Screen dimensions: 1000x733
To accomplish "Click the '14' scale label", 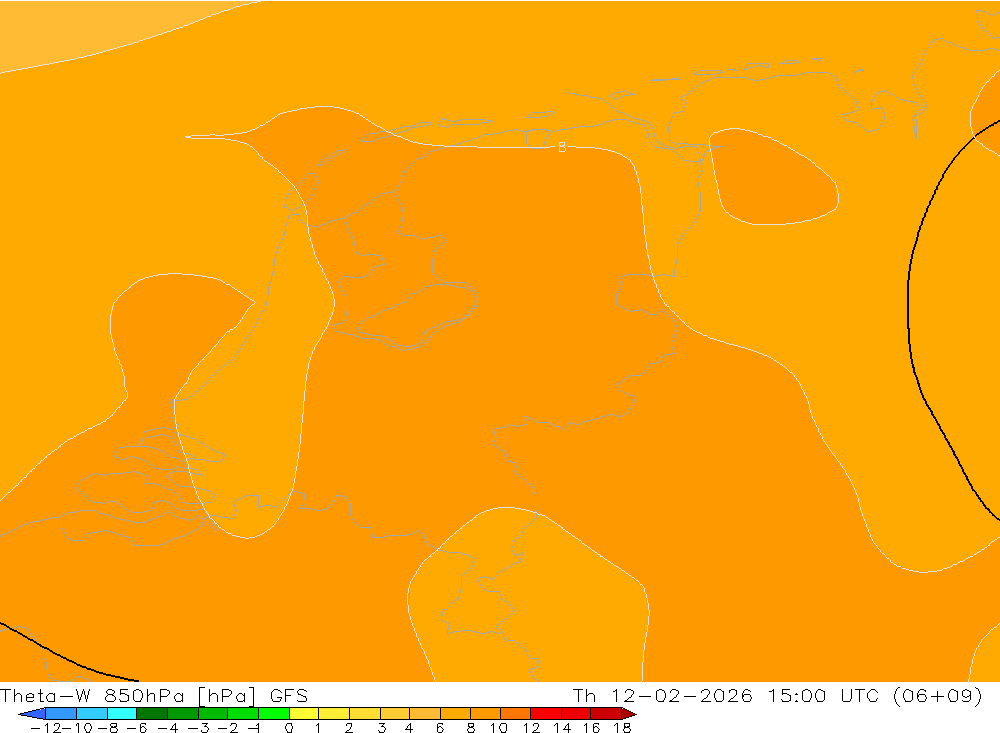I will click(562, 728).
